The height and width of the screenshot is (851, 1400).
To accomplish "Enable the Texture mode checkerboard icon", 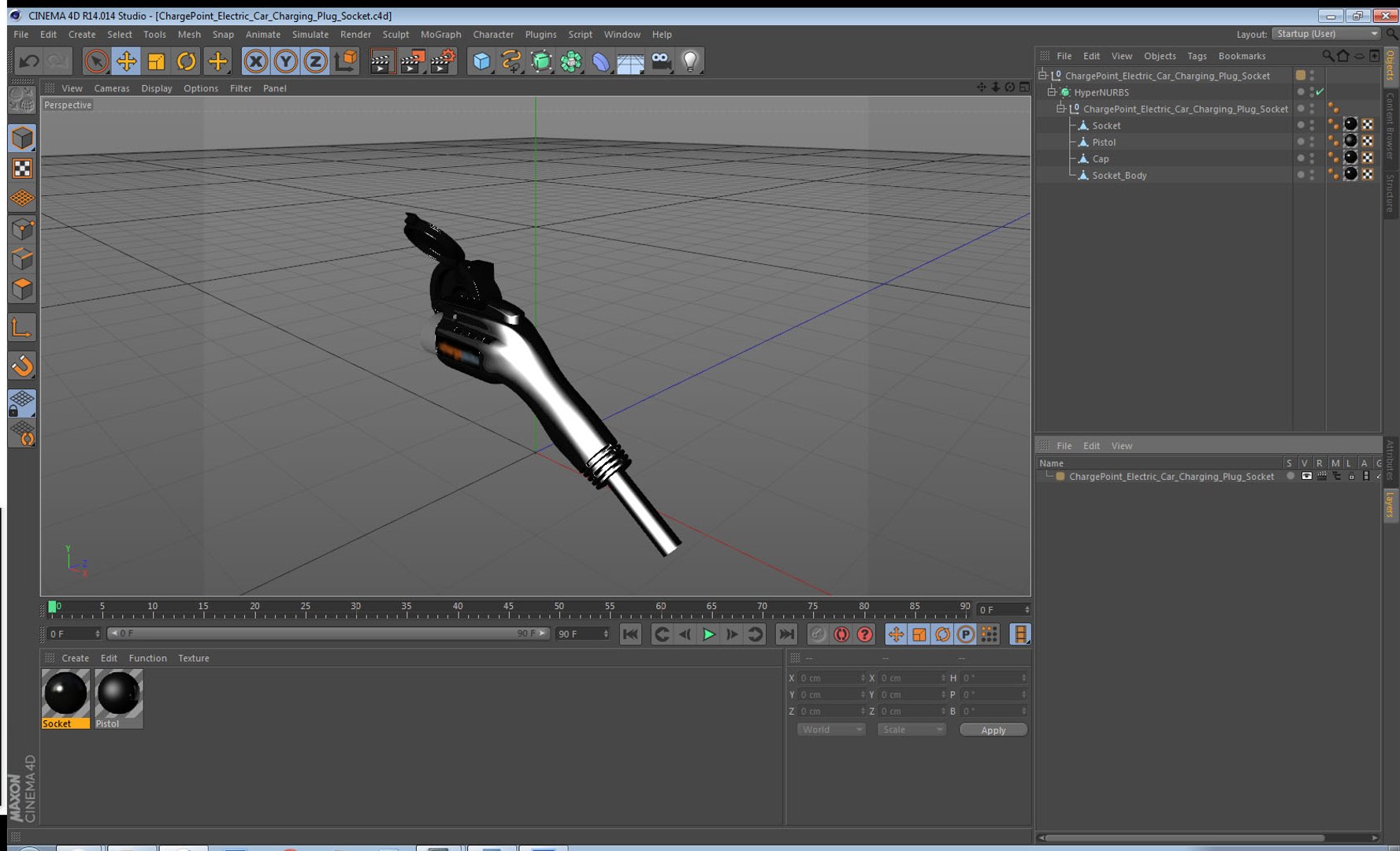I will (x=22, y=169).
